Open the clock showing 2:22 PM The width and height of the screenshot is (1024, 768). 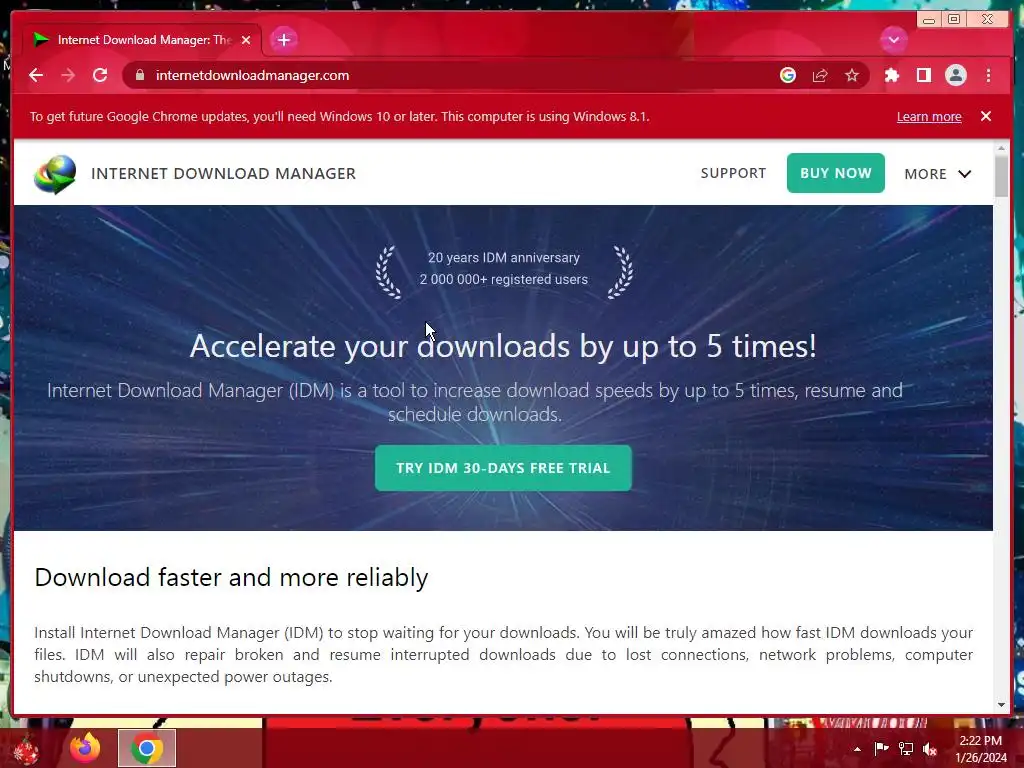coord(981,749)
